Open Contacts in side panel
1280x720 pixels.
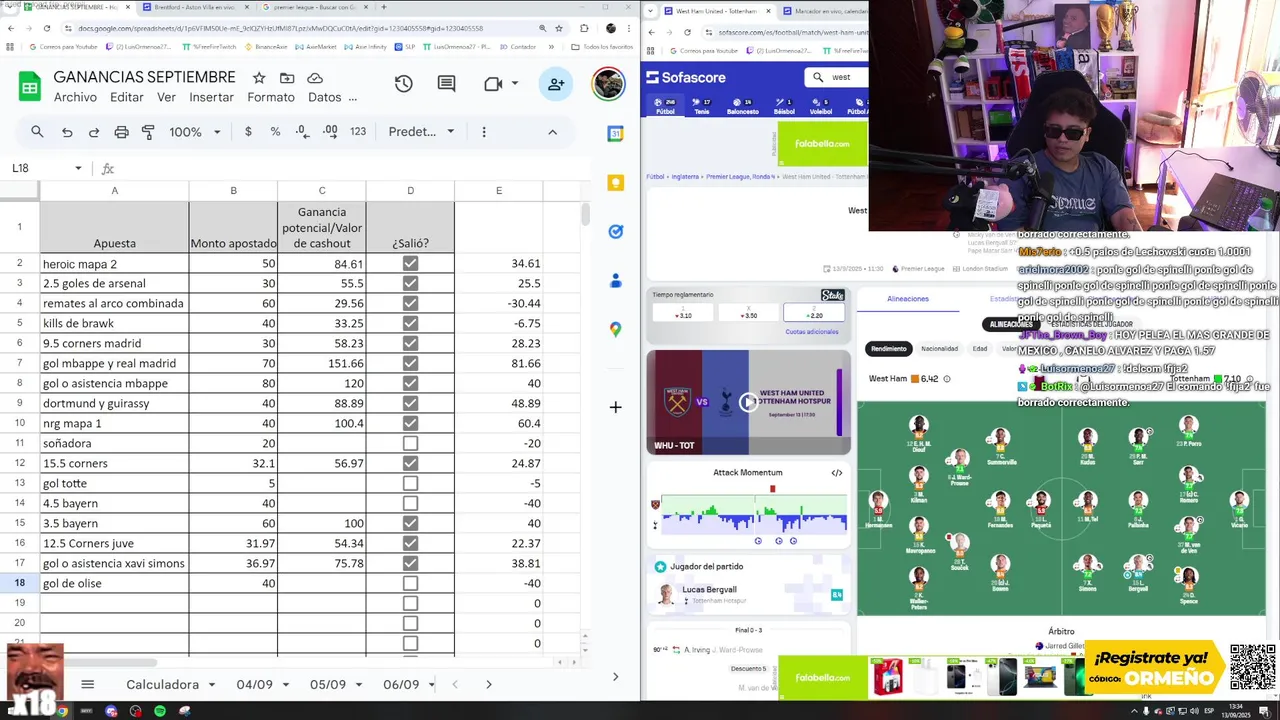coord(616,280)
